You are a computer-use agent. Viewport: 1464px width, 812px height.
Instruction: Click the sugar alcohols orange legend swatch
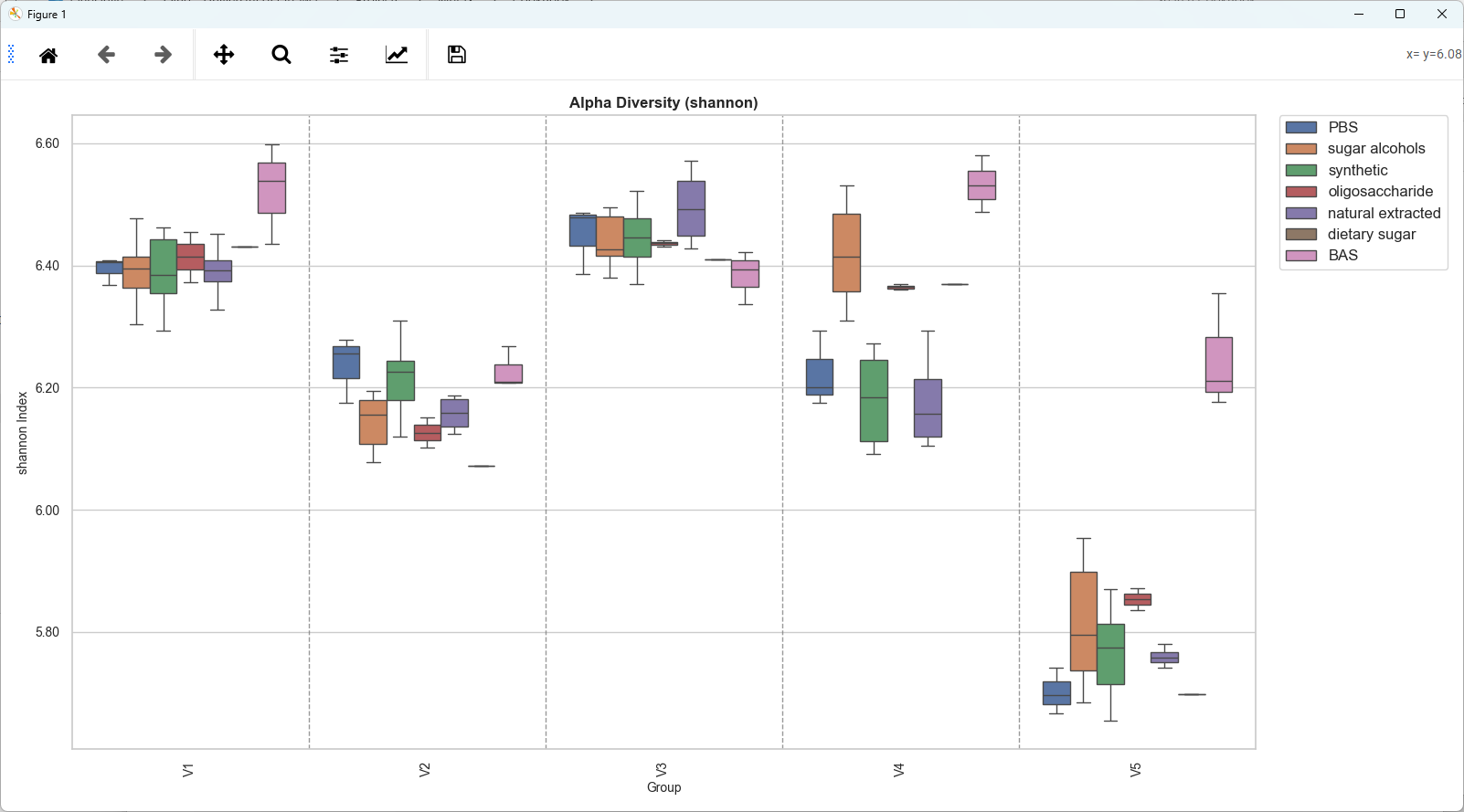tap(1301, 149)
